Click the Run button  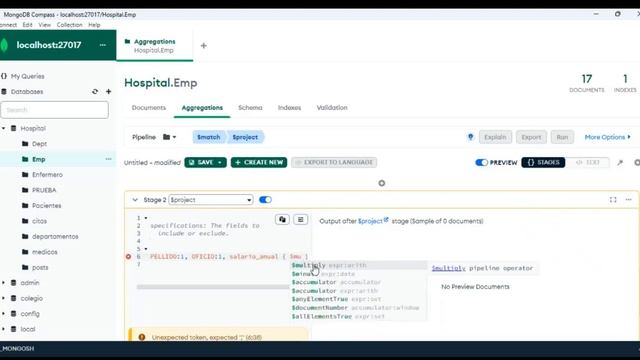562,137
